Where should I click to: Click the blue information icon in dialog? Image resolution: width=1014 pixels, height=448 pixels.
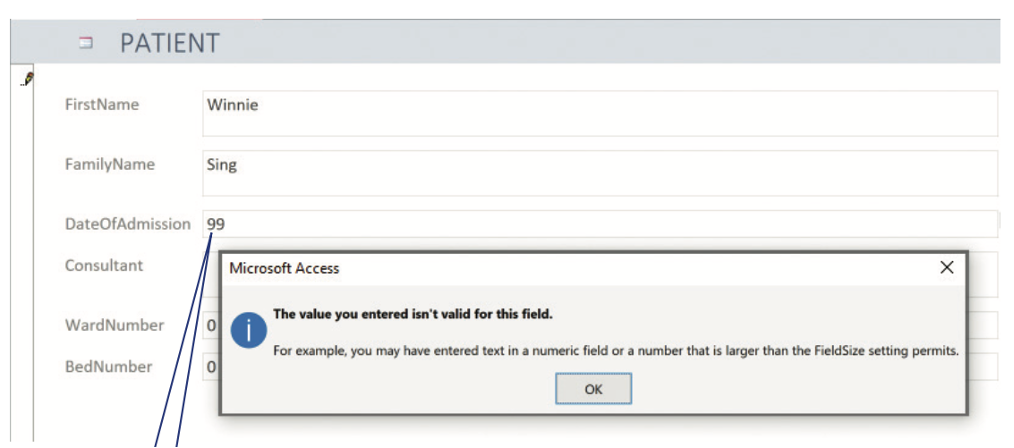[x=249, y=330]
